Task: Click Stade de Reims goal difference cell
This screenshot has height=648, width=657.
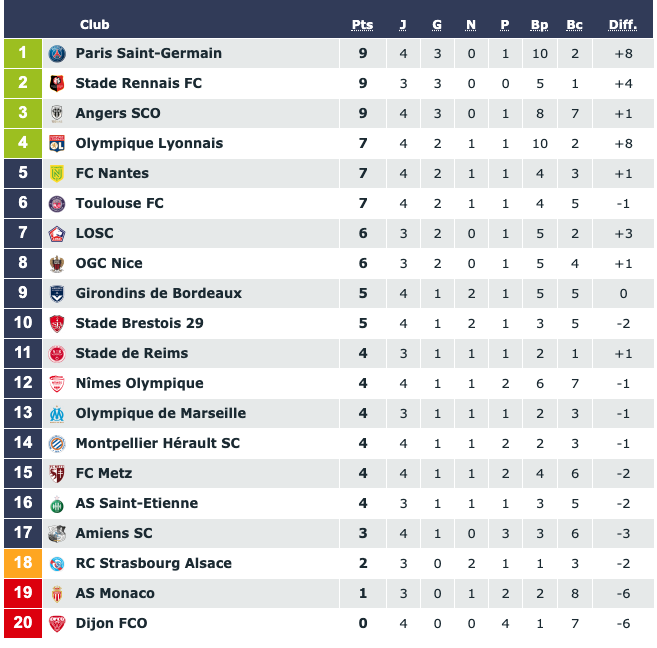Action: pyautogui.click(x=623, y=354)
